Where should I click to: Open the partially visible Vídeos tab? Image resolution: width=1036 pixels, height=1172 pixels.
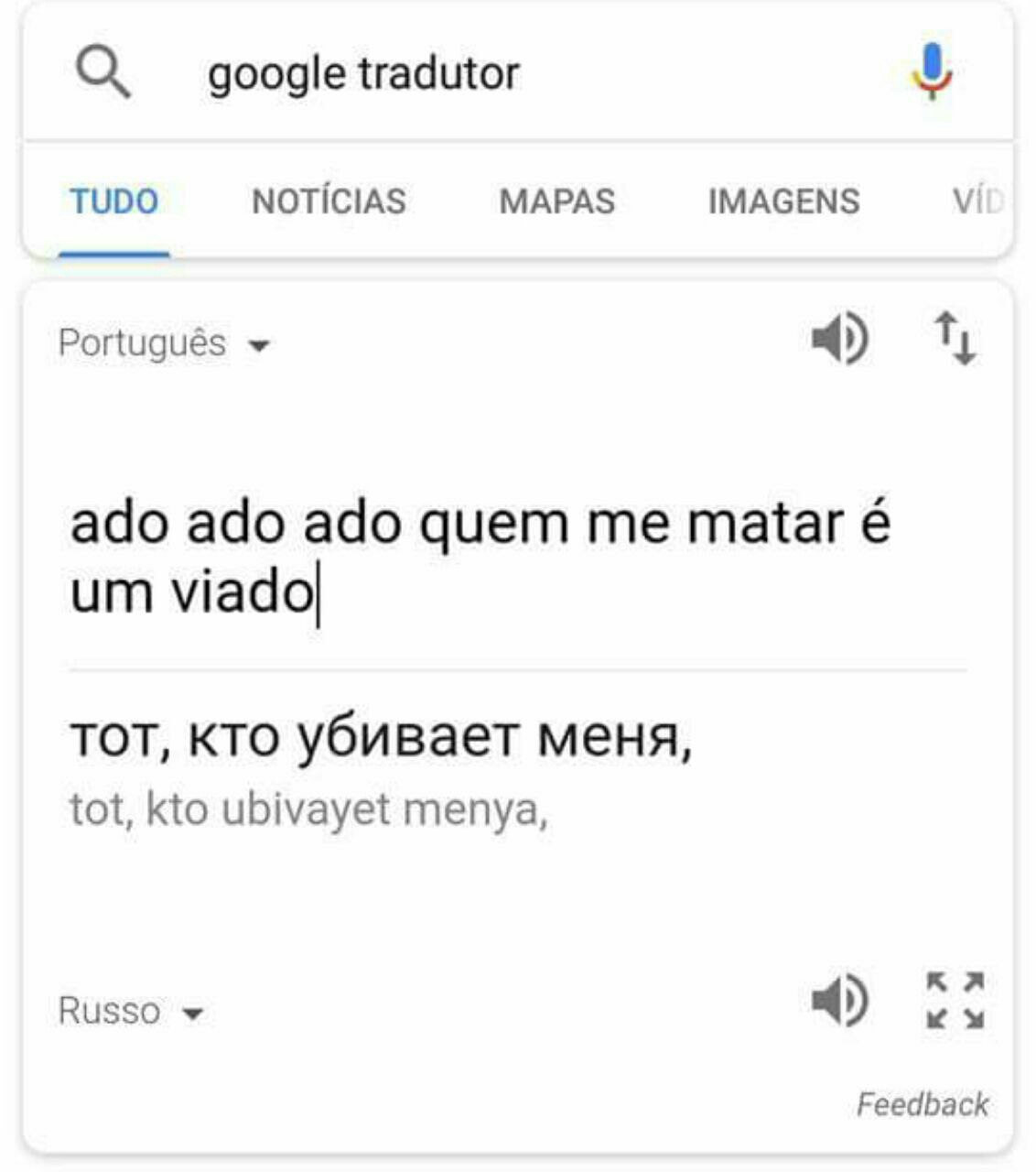click(977, 201)
